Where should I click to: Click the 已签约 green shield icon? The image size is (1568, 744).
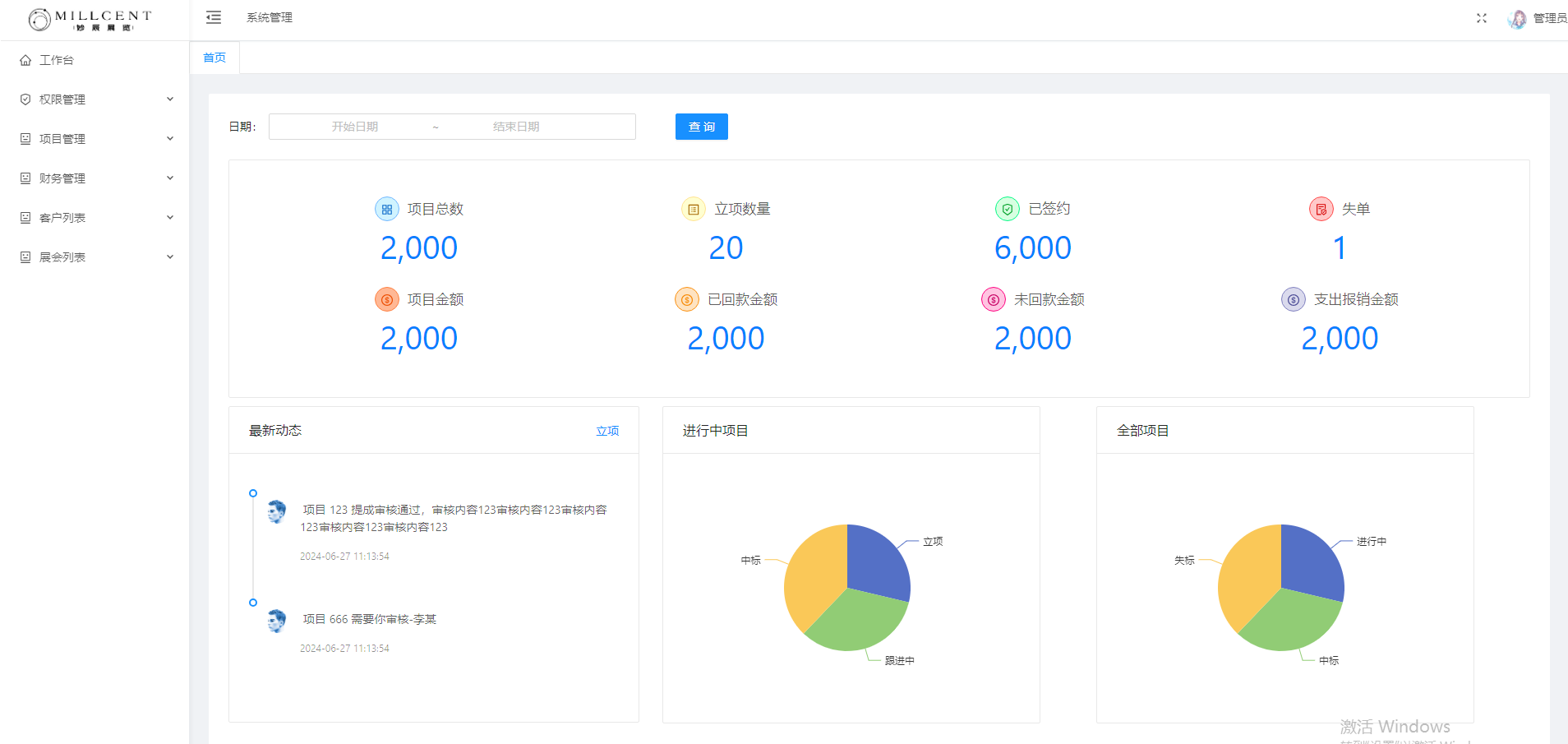pos(1007,209)
